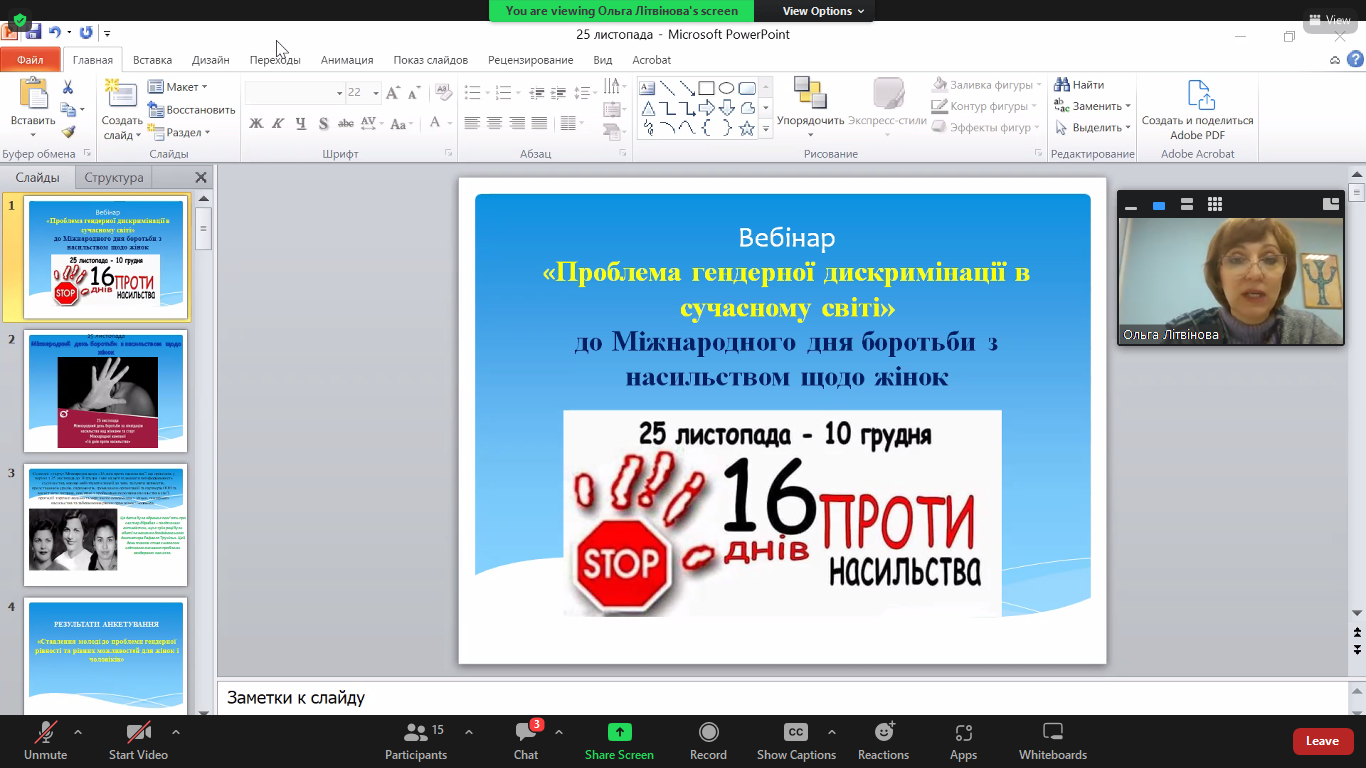This screenshot has width=1366, height=768.
Task: Switch to the Структура pane tab
Action: (x=114, y=177)
